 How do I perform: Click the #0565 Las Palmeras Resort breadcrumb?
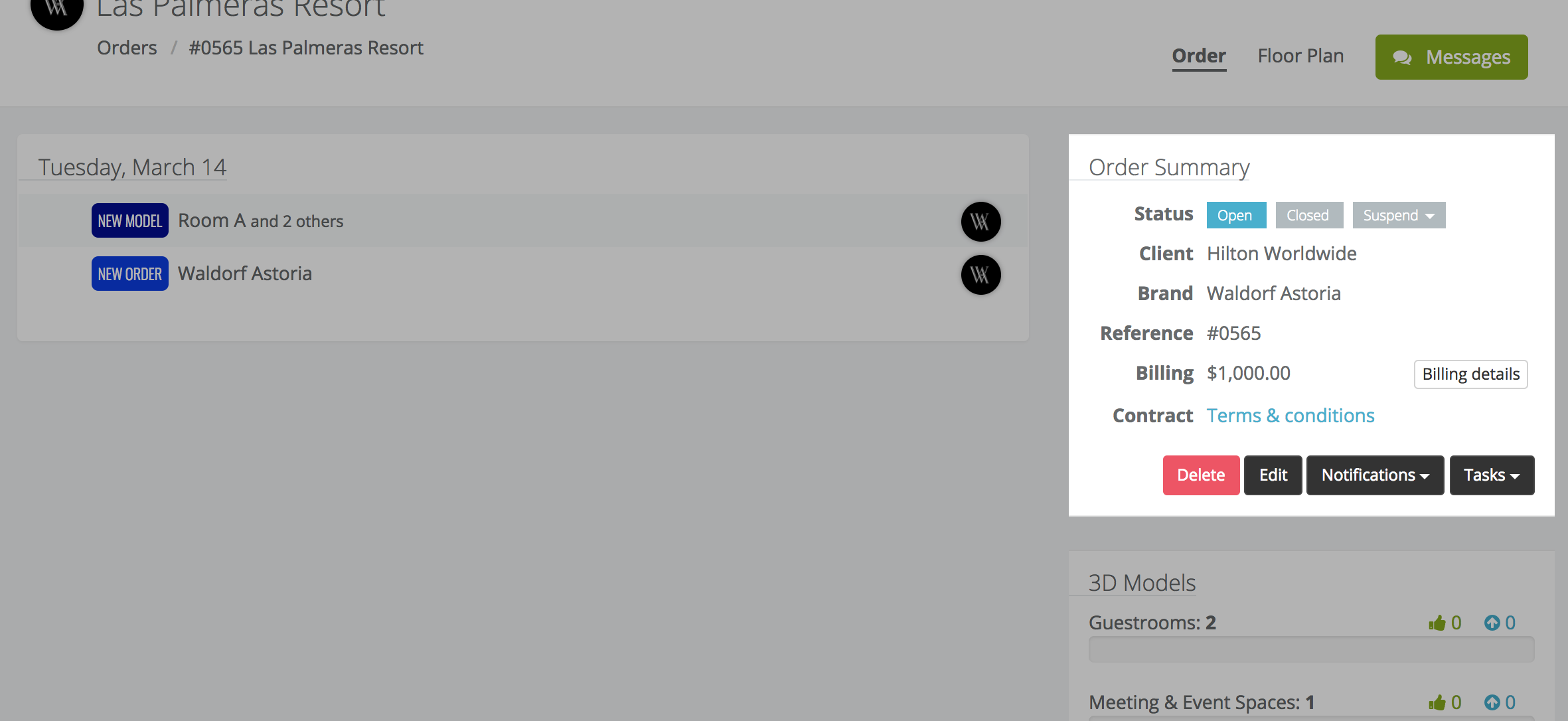pyautogui.click(x=306, y=48)
